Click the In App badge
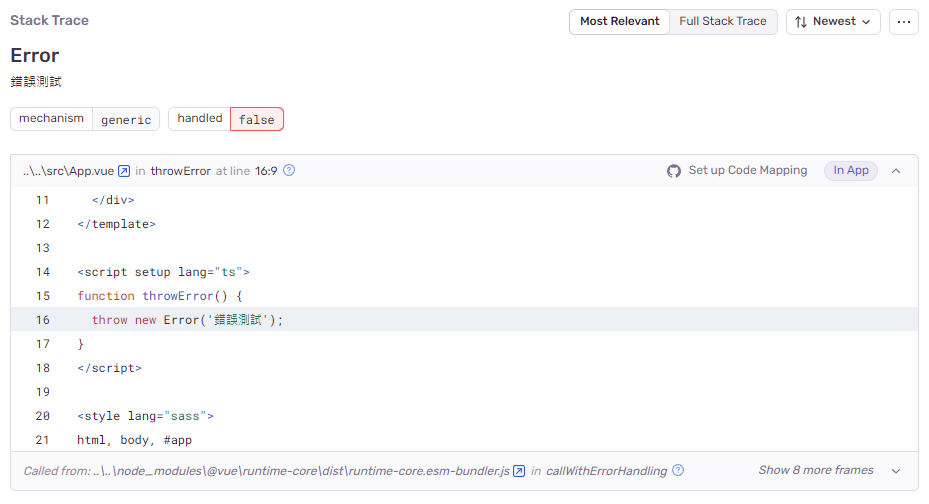Viewport: 929px width, 504px height. point(851,171)
